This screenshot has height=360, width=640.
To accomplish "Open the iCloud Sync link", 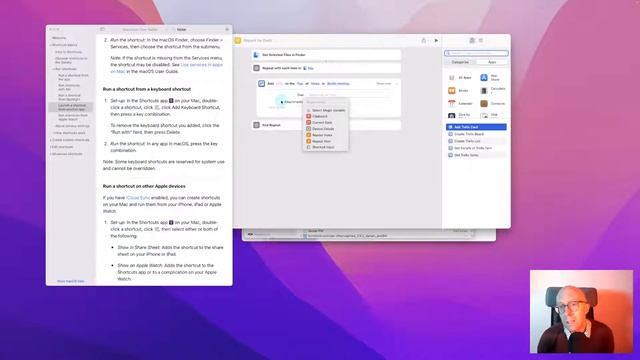I will 138,198.
